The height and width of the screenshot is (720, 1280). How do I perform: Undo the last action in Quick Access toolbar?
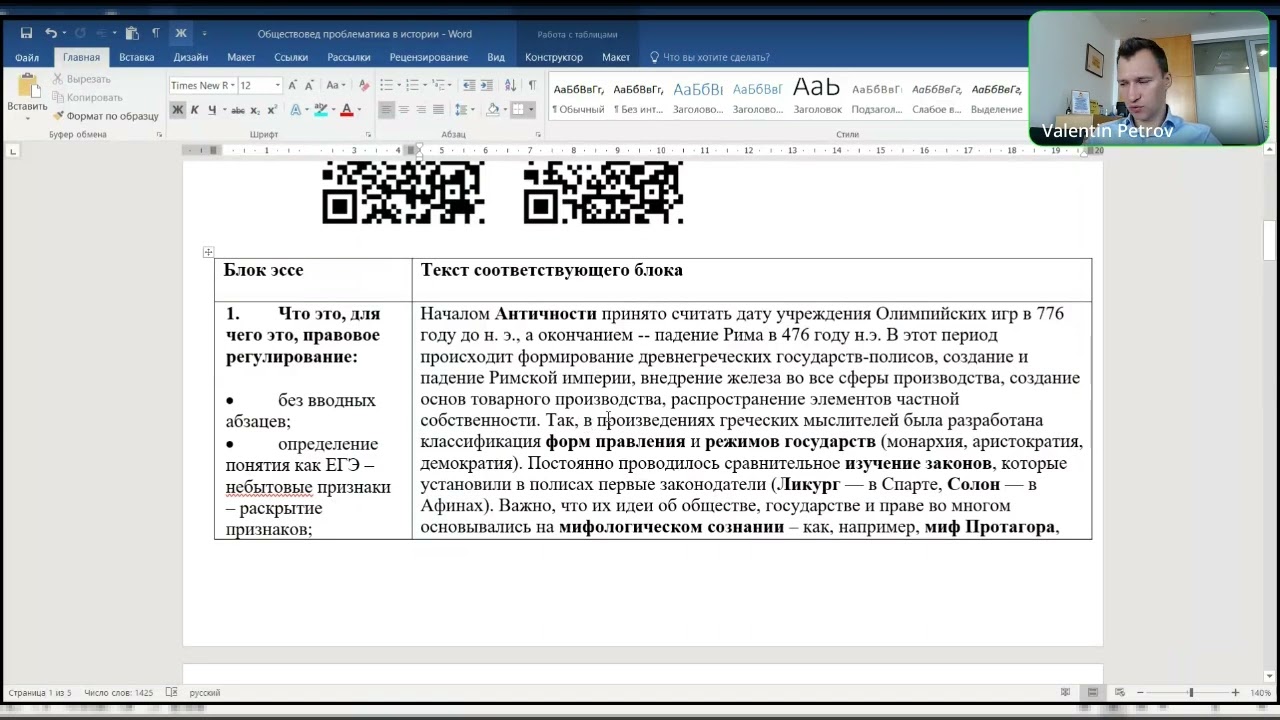pos(50,33)
